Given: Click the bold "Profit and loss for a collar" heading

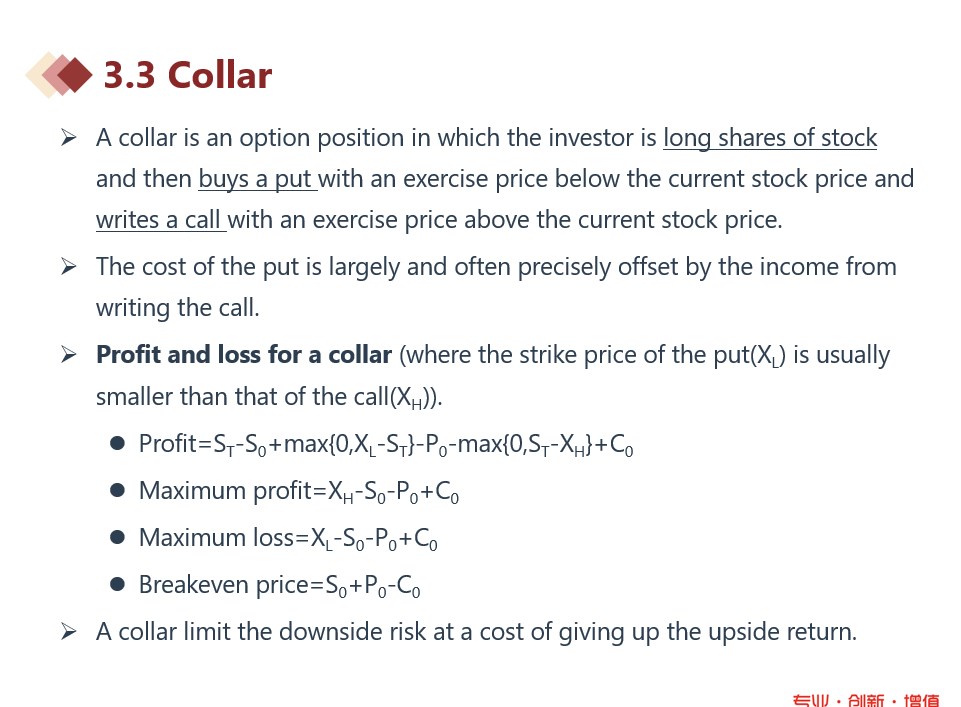Looking at the screenshot, I should click(243, 355).
